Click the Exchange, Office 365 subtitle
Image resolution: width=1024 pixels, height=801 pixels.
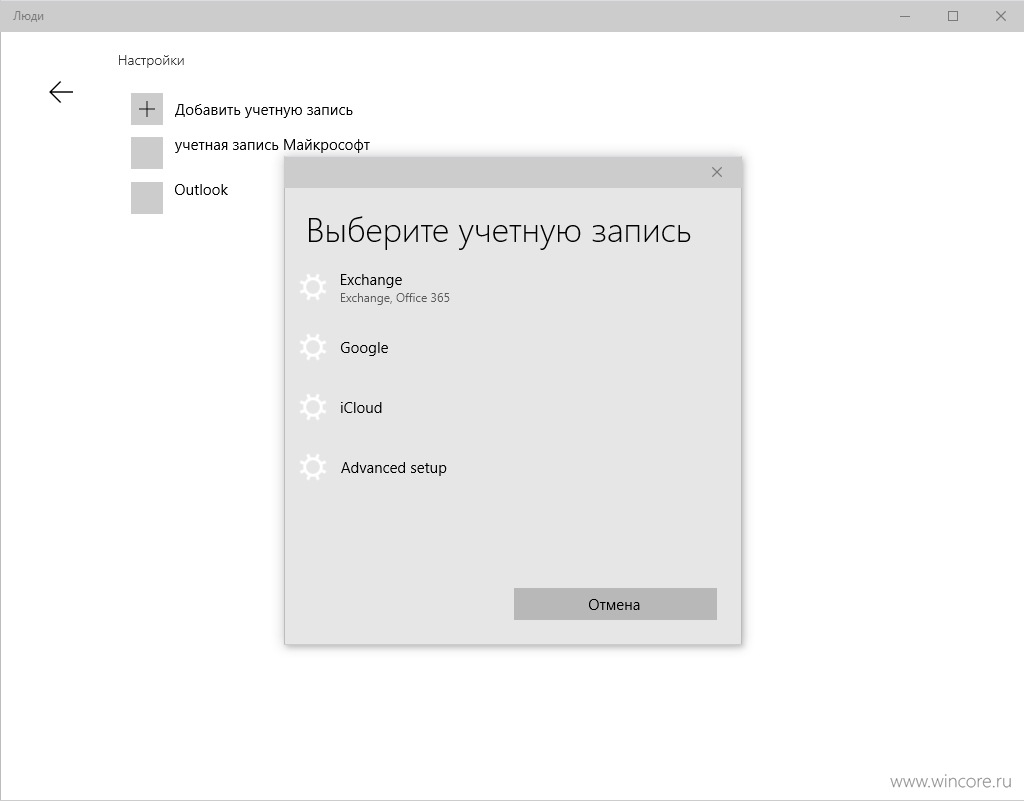click(x=394, y=298)
